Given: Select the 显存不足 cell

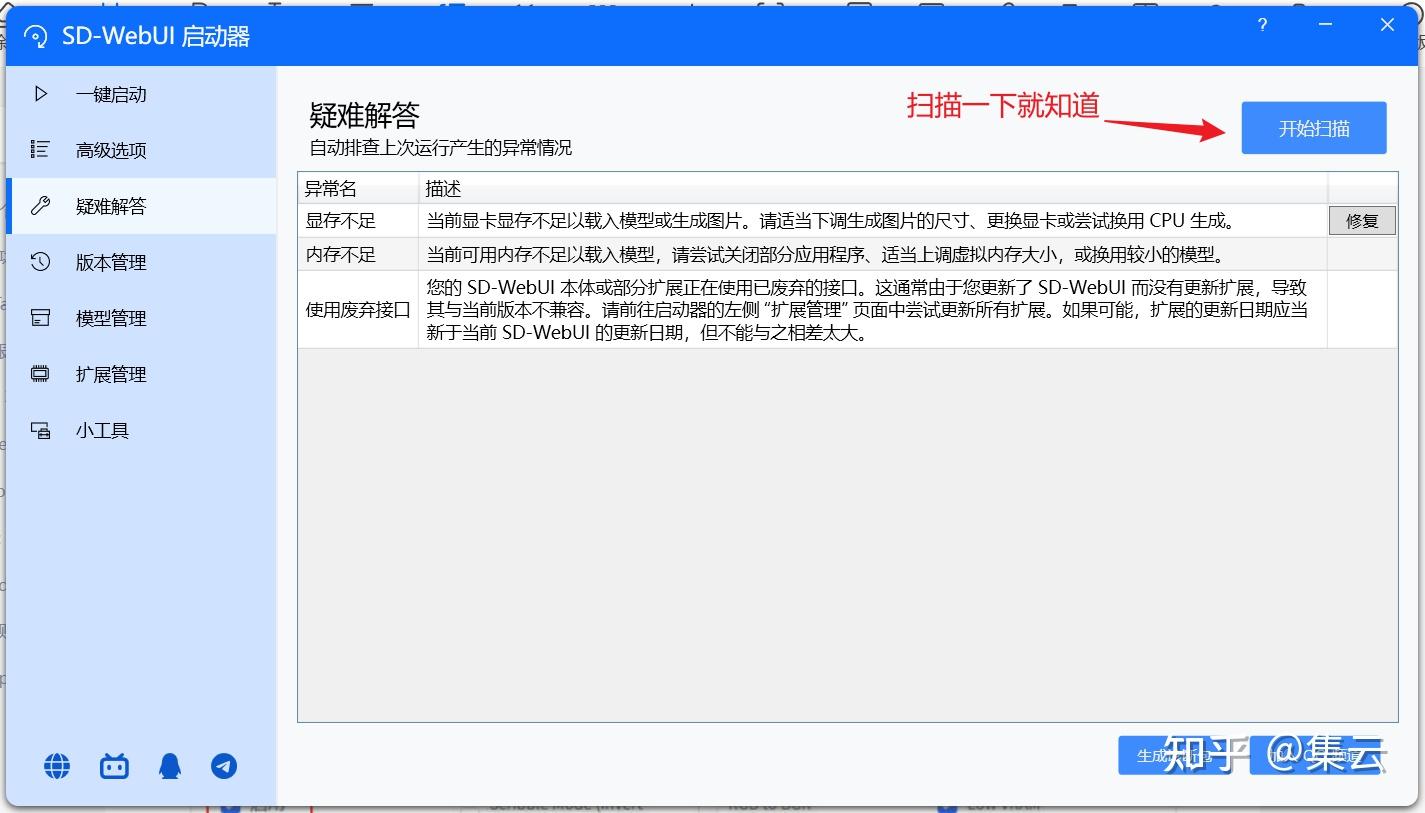Looking at the screenshot, I should tap(358, 221).
